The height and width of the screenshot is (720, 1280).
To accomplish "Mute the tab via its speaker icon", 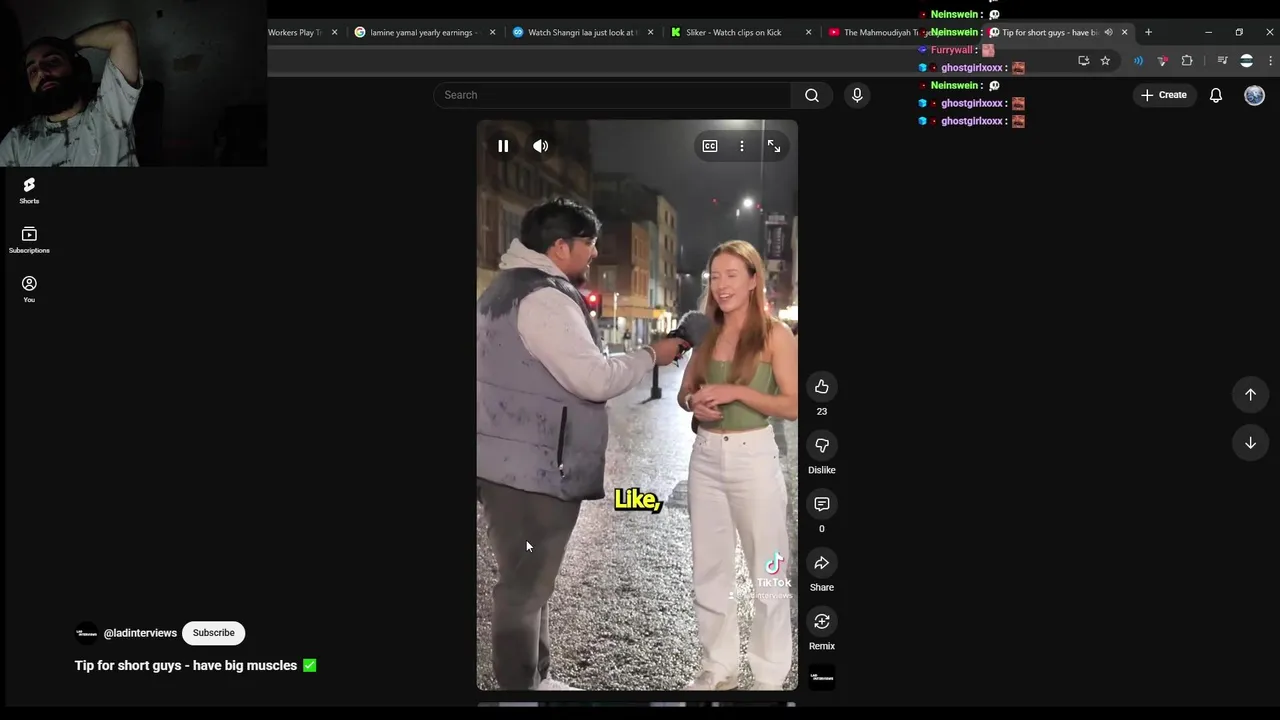I will [x=1108, y=32].
